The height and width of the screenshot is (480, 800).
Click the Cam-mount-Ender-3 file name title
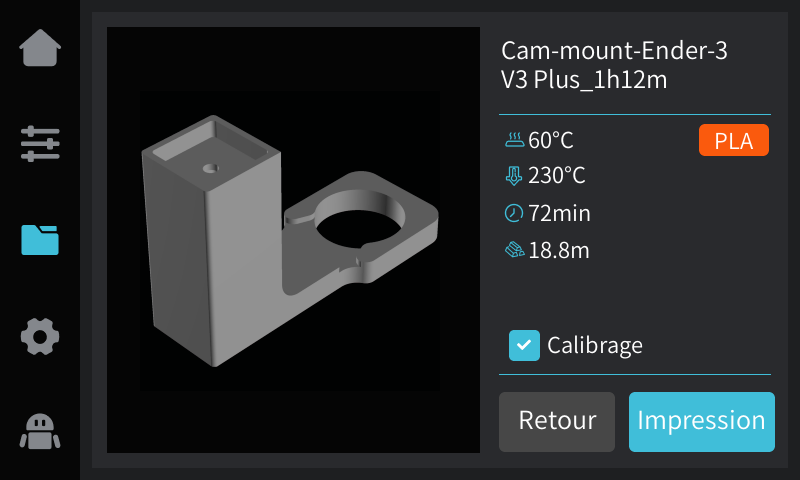point(614,65)
